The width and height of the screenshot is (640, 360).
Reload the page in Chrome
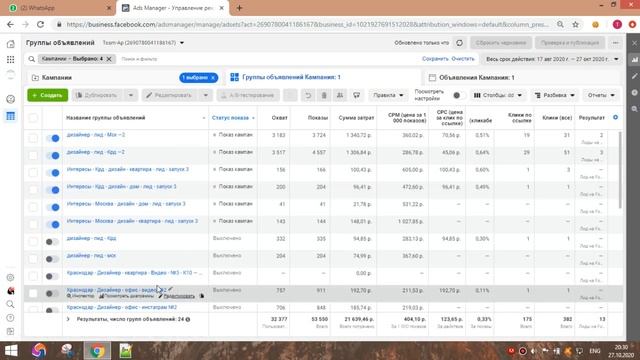click(40, 24)
